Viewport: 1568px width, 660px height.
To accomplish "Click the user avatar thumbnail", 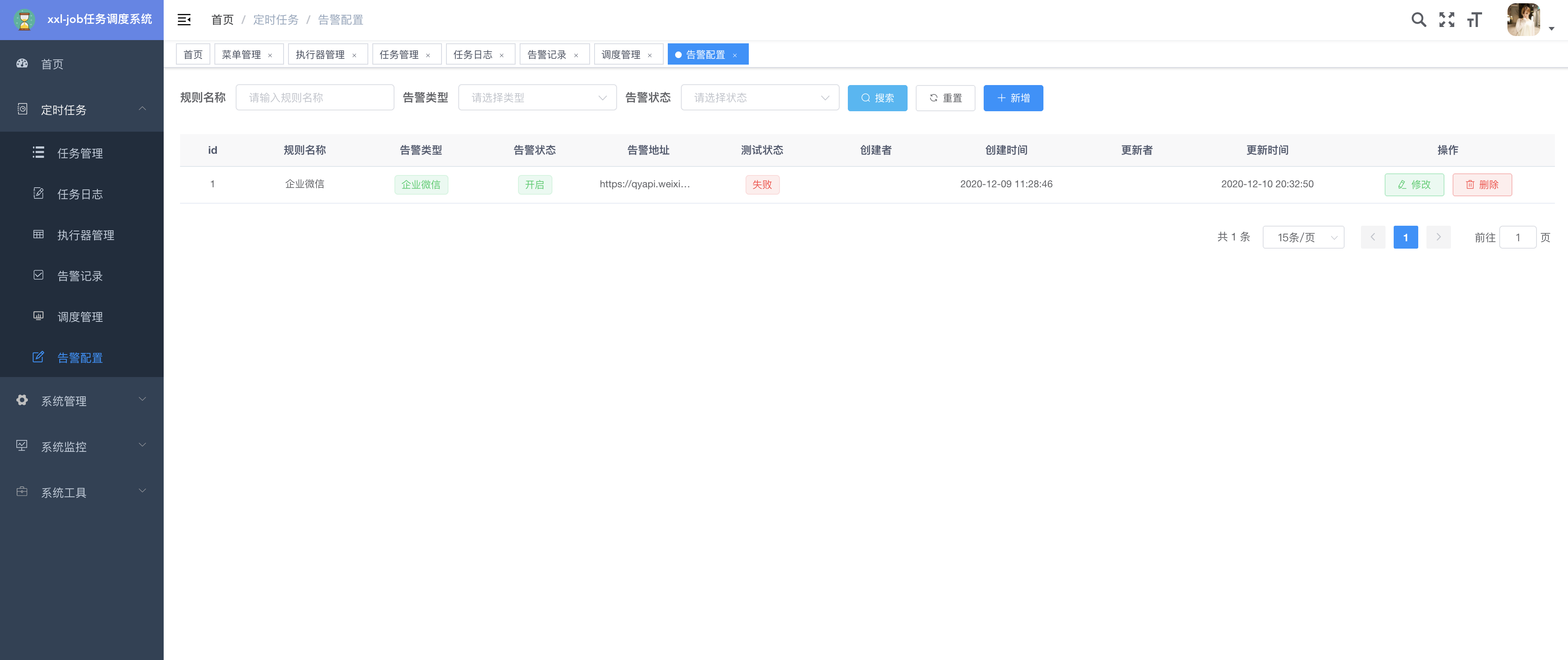I will click(x=1523, y=20).
